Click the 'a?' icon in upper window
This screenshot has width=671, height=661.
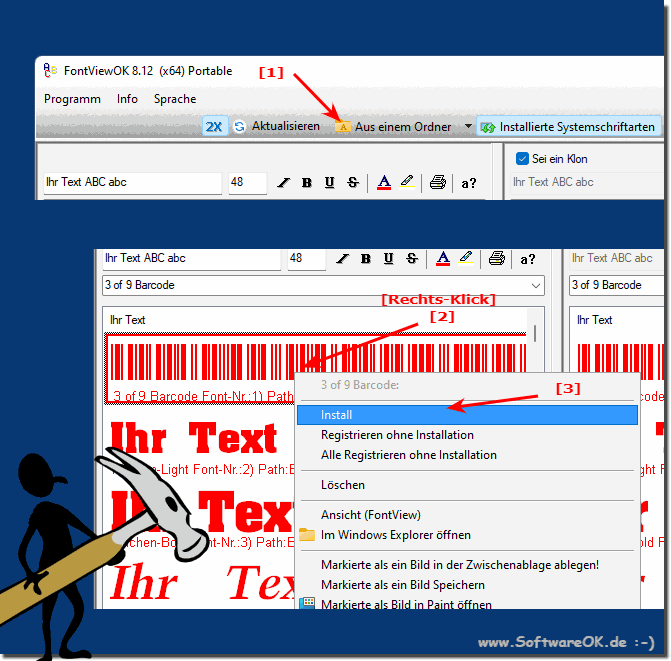point(469,184)
